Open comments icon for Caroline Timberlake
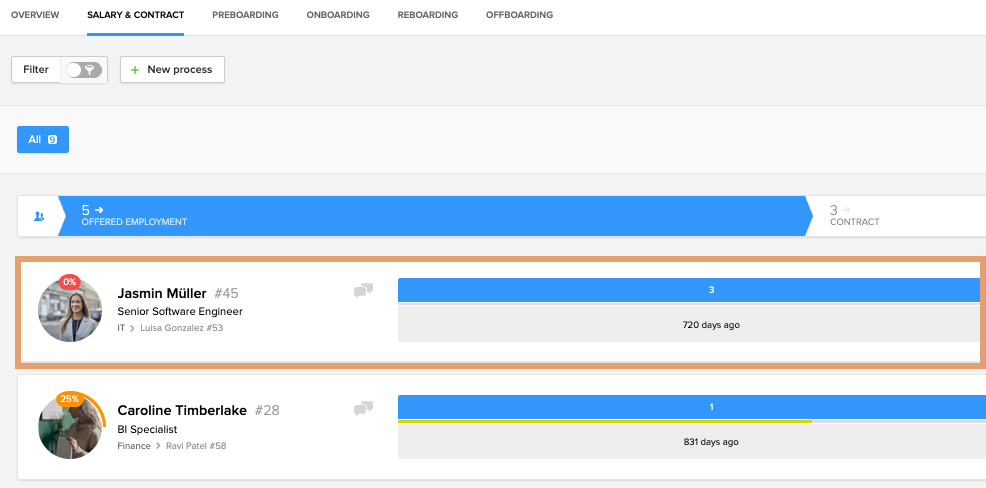986x488 pixels. pos(363,408)
